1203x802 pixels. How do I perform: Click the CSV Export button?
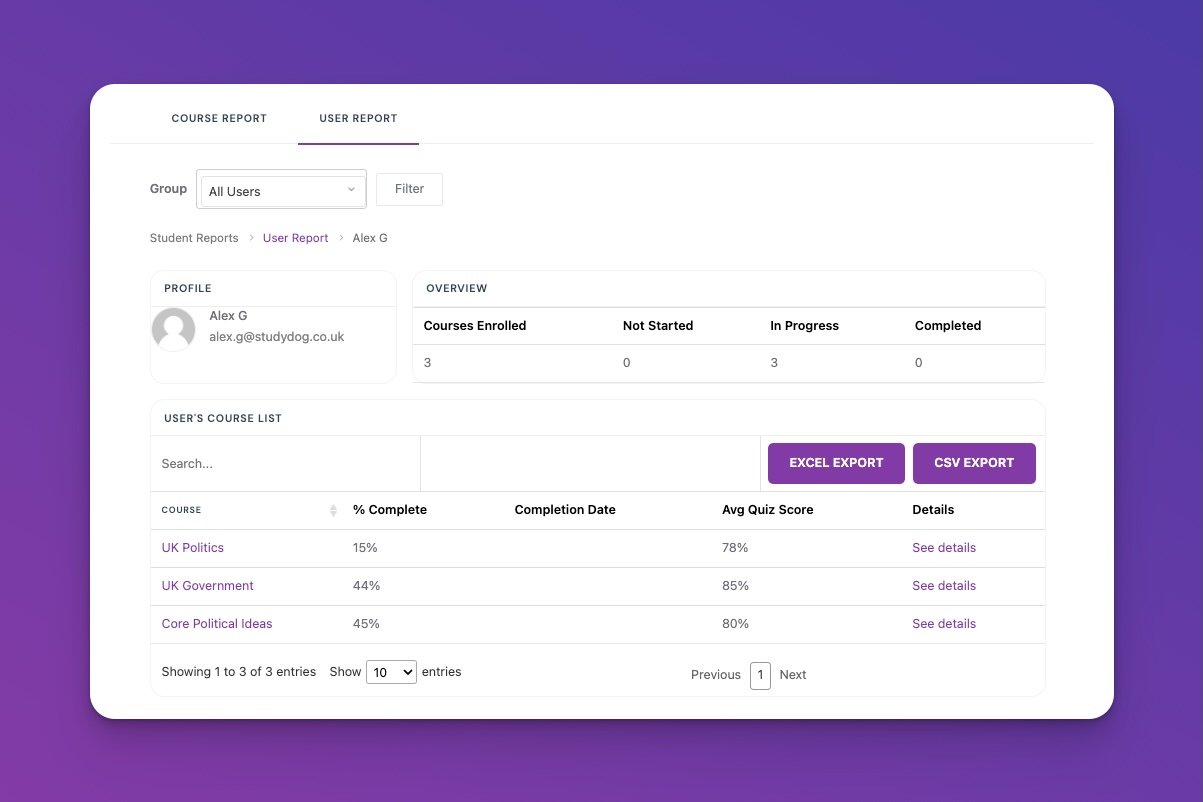tap(974, 463)
